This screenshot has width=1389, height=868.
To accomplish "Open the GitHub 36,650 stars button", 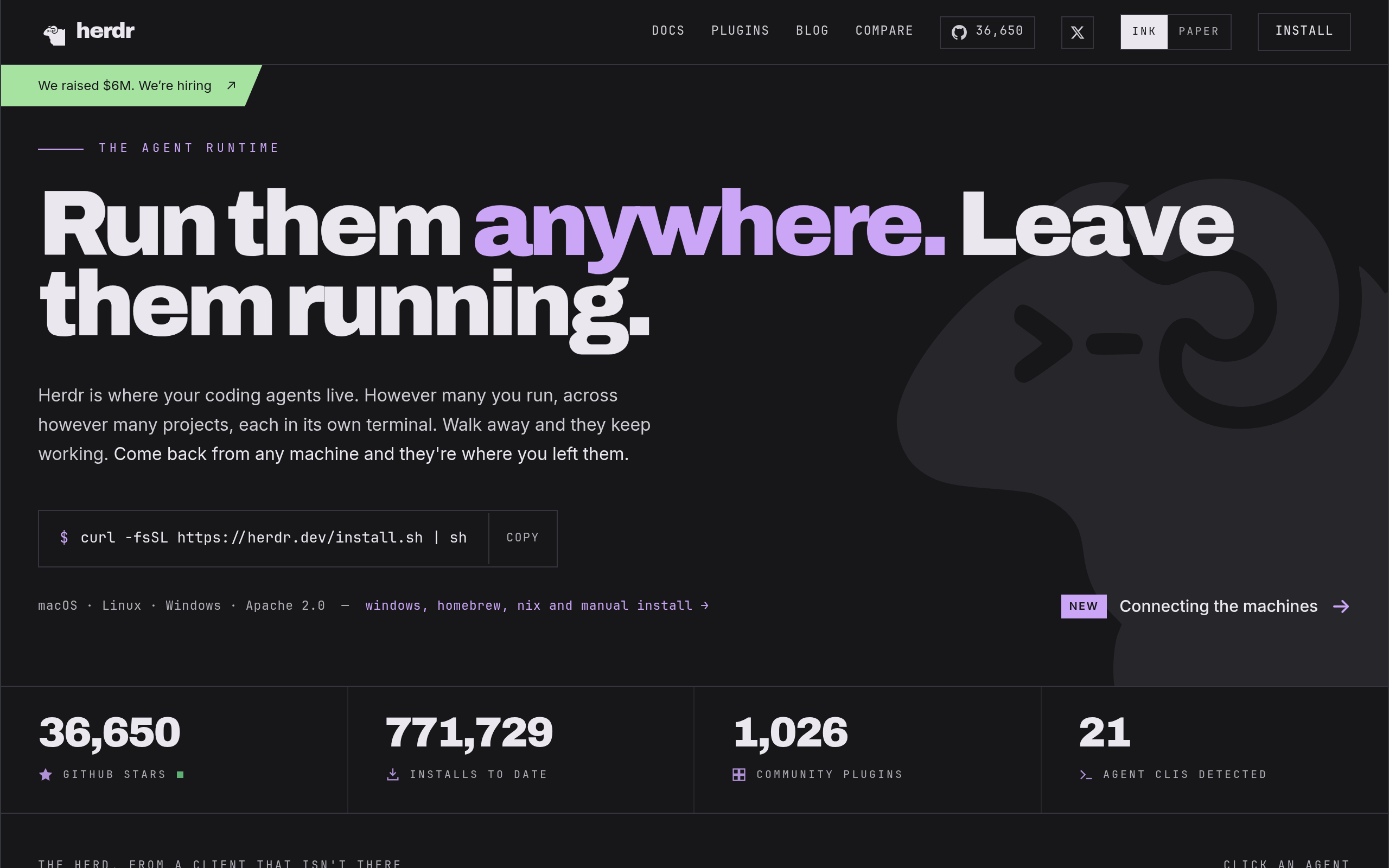I will 987,32.
